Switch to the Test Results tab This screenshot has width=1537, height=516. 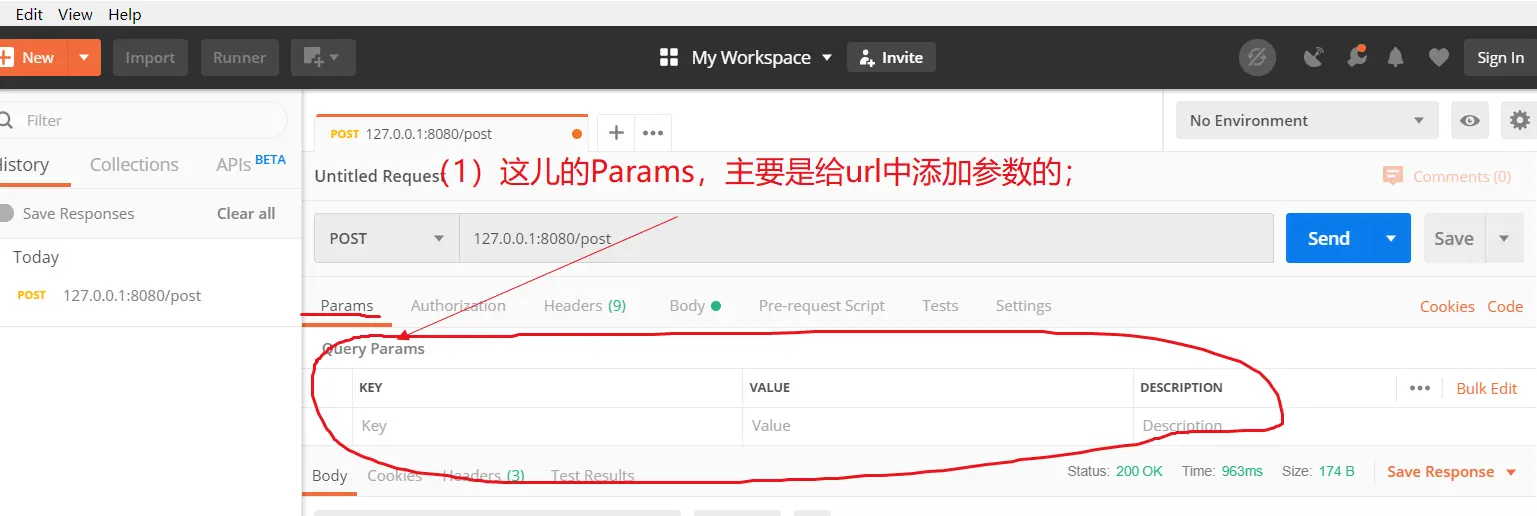click(x=592, y=476)
